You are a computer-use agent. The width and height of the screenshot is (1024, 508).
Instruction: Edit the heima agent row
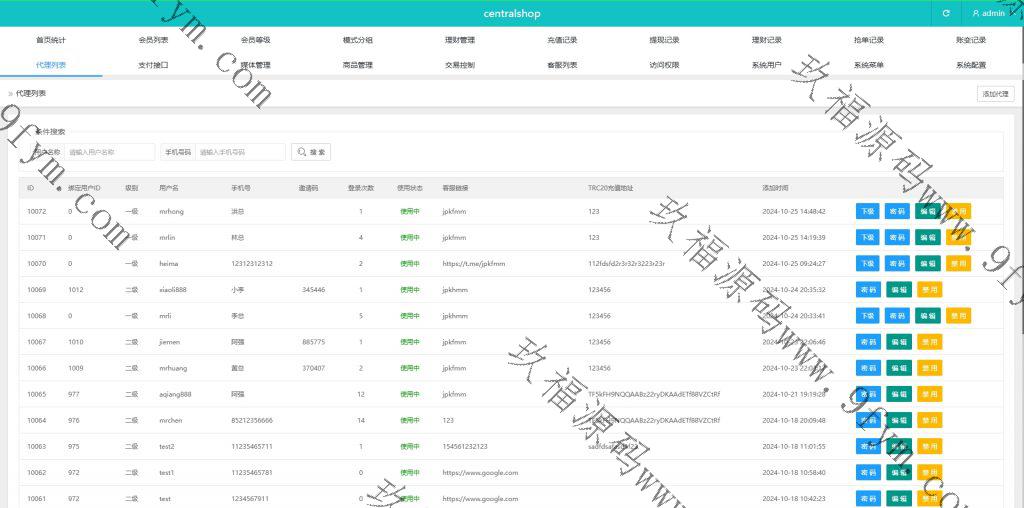point(927,264)
